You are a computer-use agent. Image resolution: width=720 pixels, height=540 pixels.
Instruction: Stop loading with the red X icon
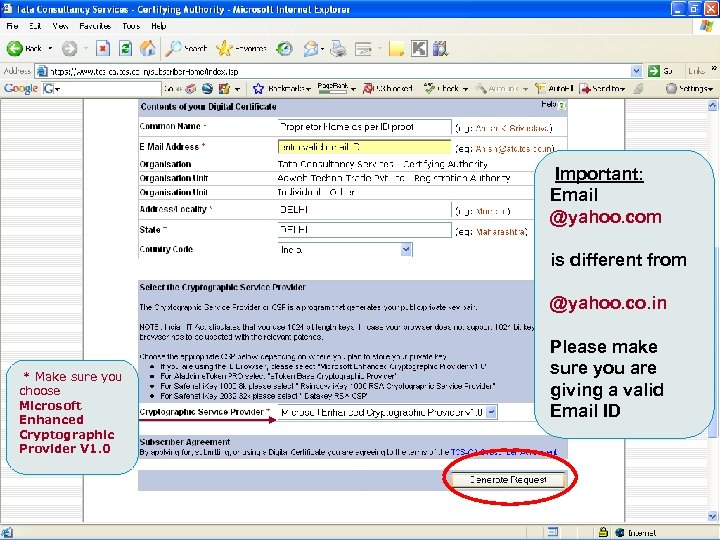pyautogui.click(x=103, y=48)
